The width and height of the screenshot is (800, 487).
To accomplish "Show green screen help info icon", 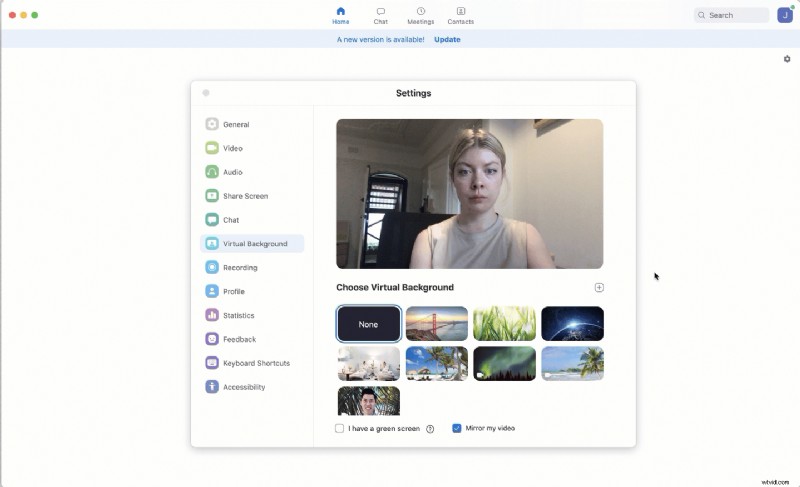I will tap(430, 429).
